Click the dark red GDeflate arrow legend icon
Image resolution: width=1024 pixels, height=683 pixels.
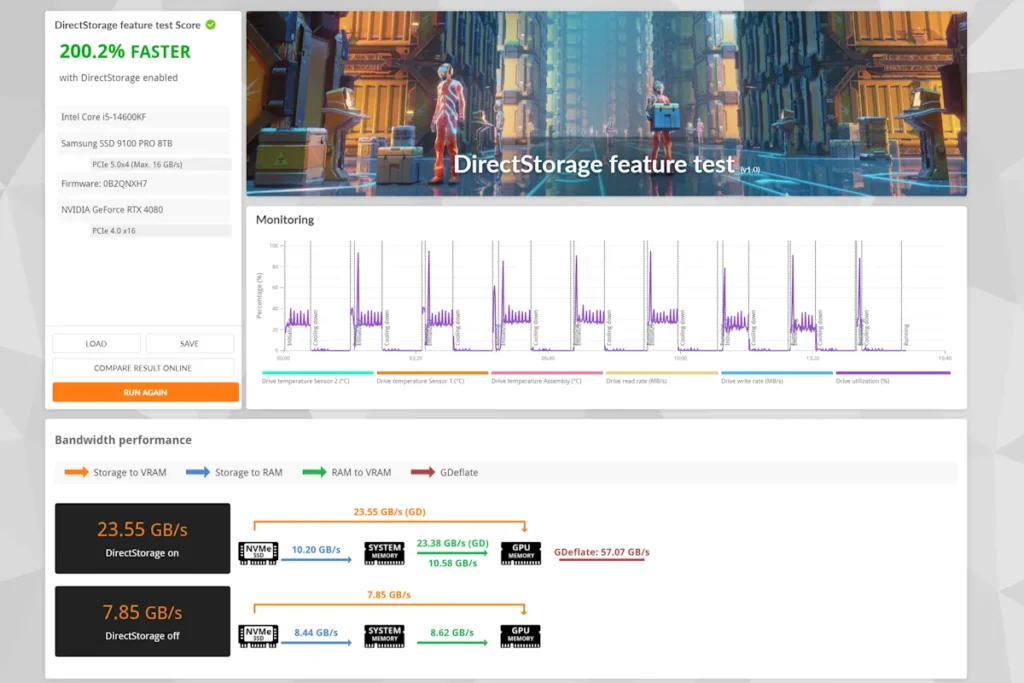tap(423, 471)
